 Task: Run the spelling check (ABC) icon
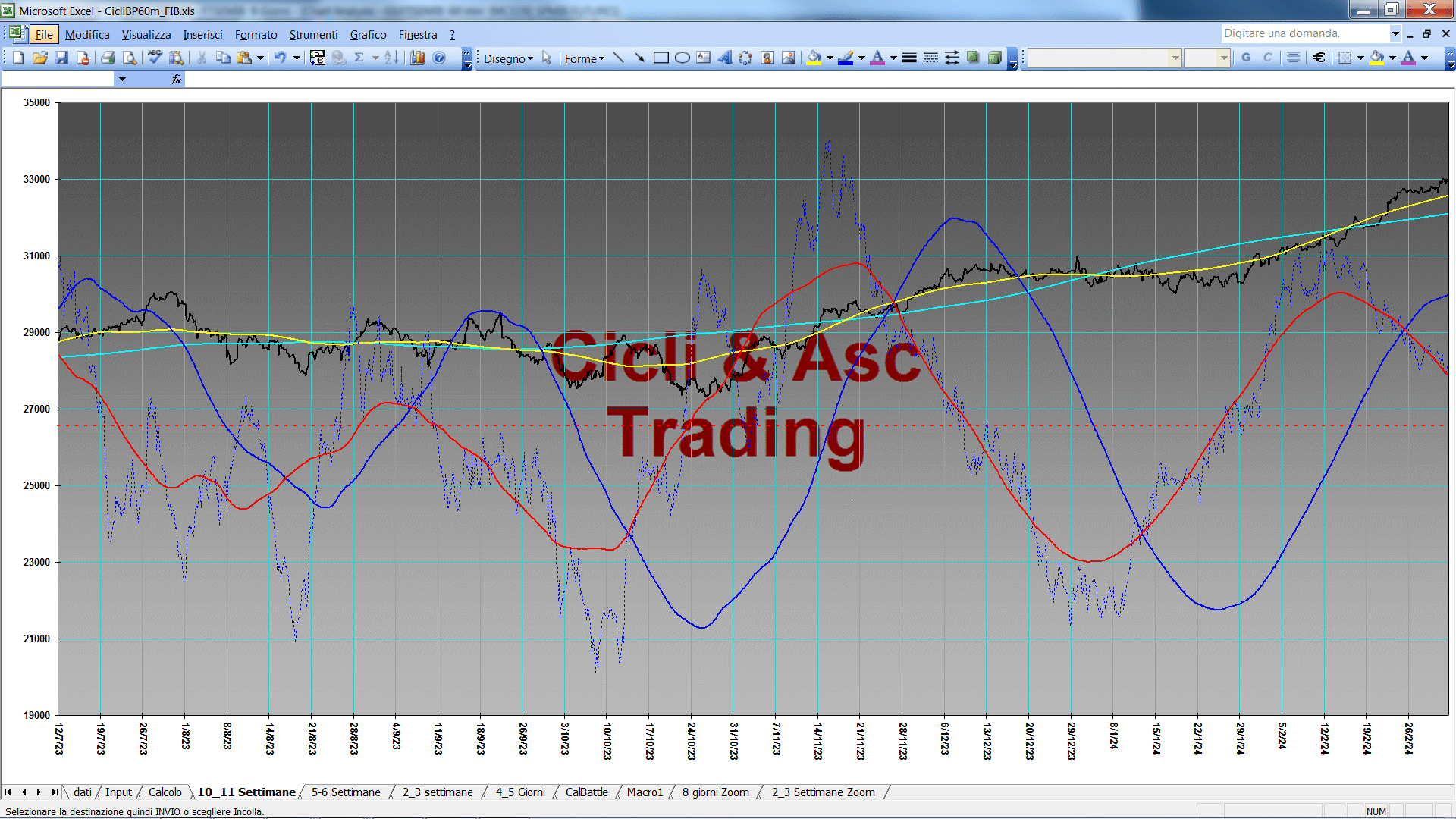click(155, 58)
